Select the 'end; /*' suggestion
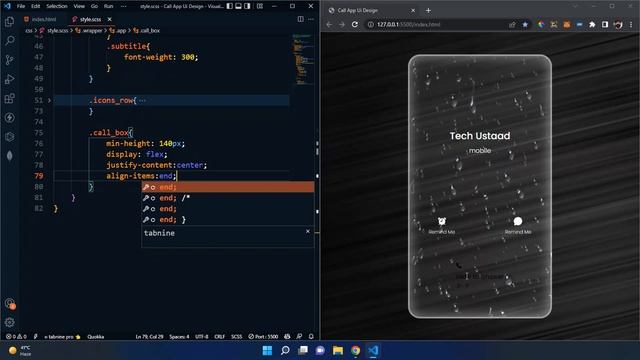The height and width of the screenshot is (360, 640). (228, 198)
